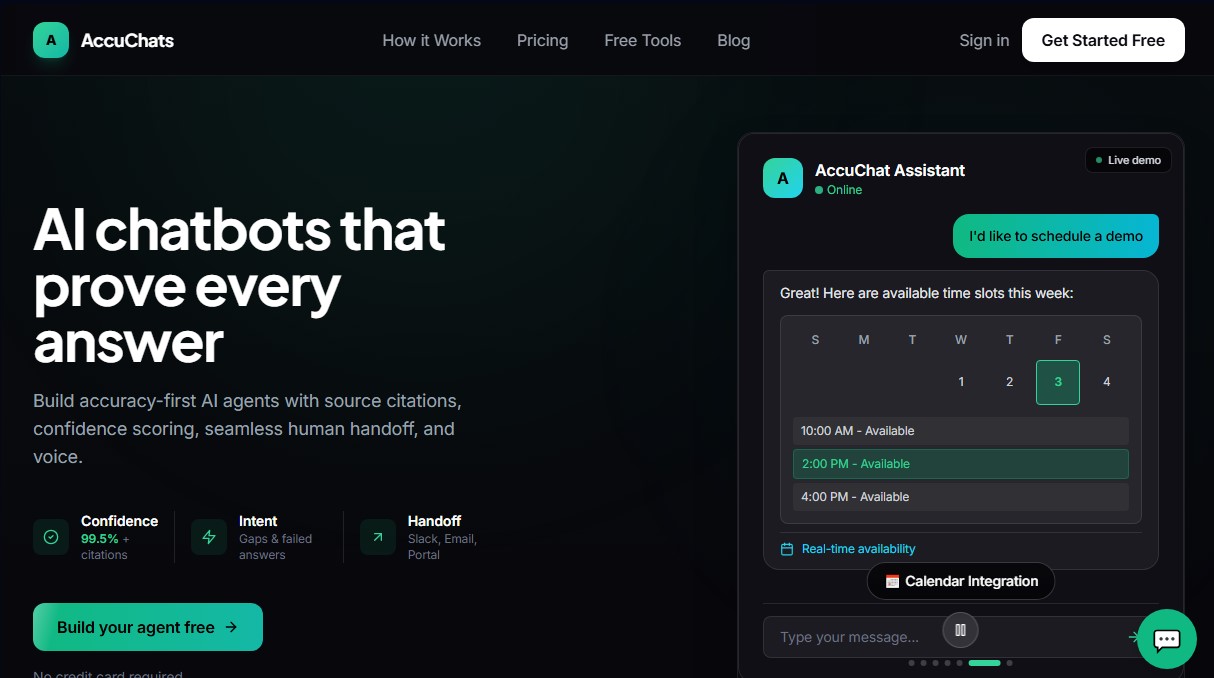Select highlighted day 3 in calendar
Viewport: 1214px width, 678px height.
point(1058,382)
